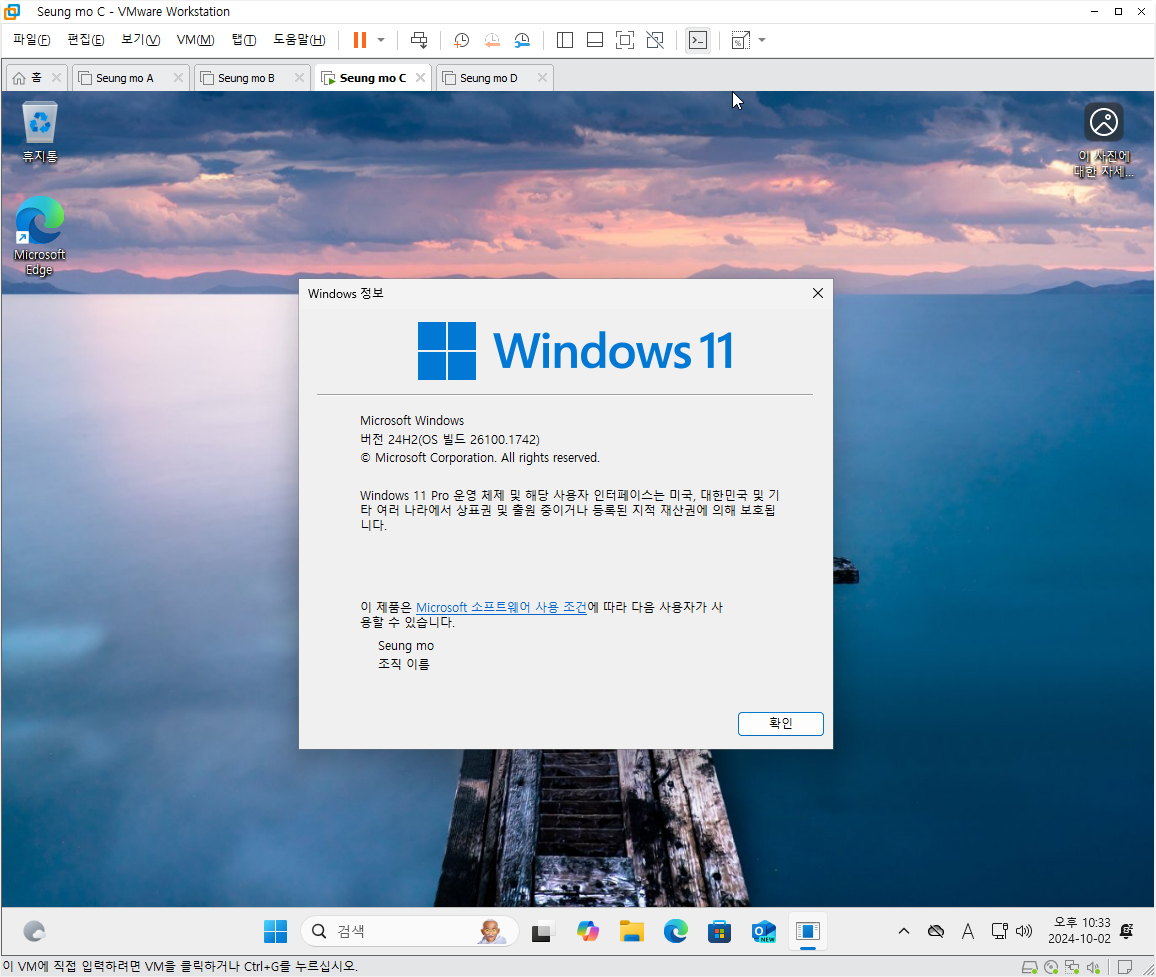Launch Copilot from the guest taskbar
The height and width of the screenshot is (977, 1156).
588,931
